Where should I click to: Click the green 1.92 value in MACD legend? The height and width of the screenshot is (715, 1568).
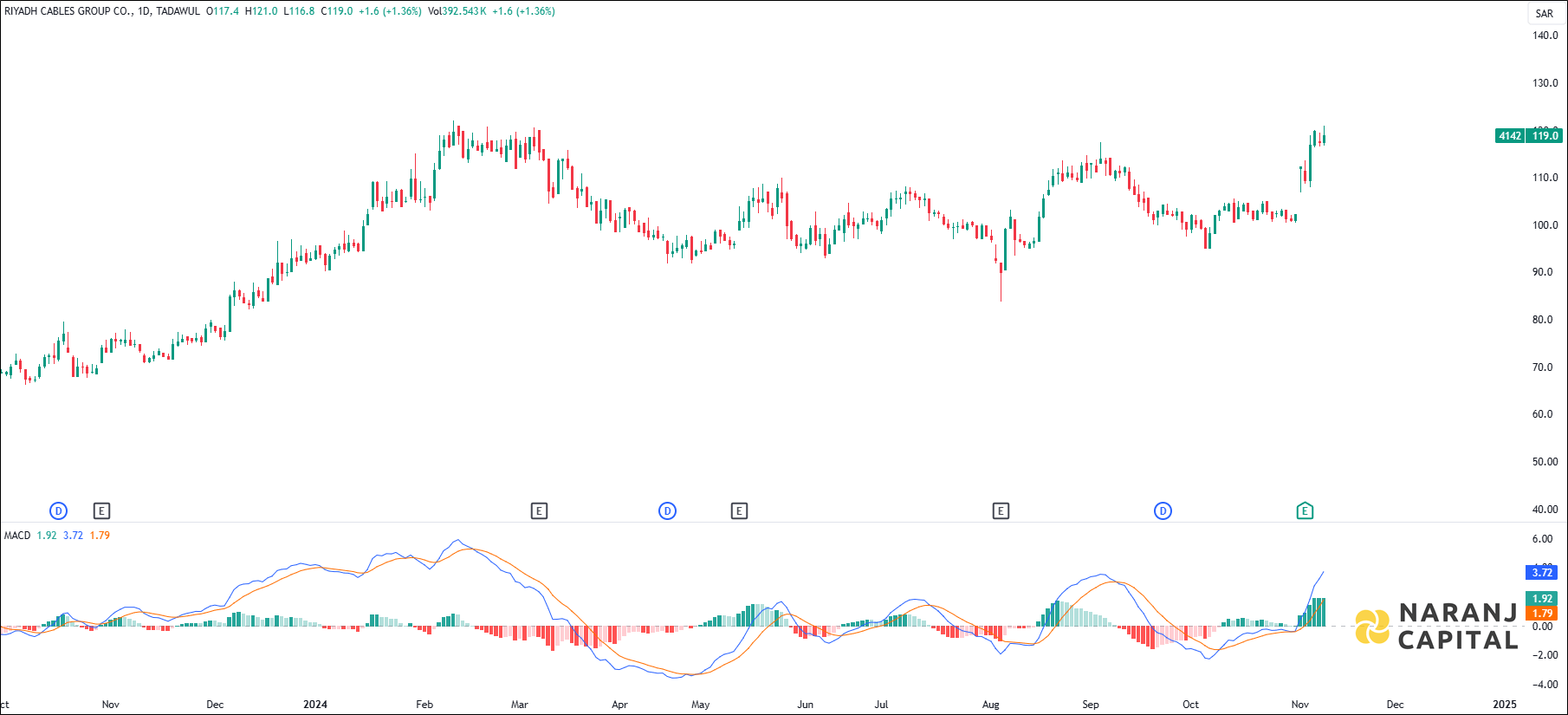click(47, 536)
